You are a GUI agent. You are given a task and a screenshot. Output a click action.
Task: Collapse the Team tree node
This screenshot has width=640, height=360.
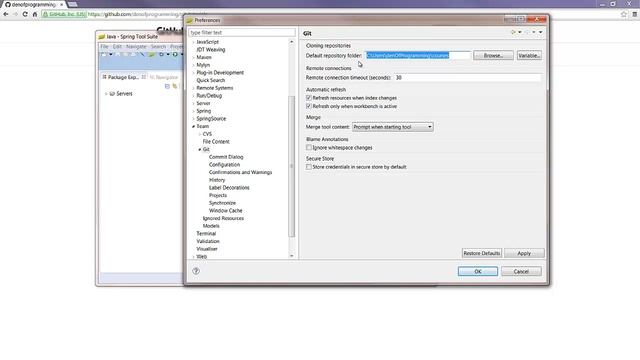point(193,127)
